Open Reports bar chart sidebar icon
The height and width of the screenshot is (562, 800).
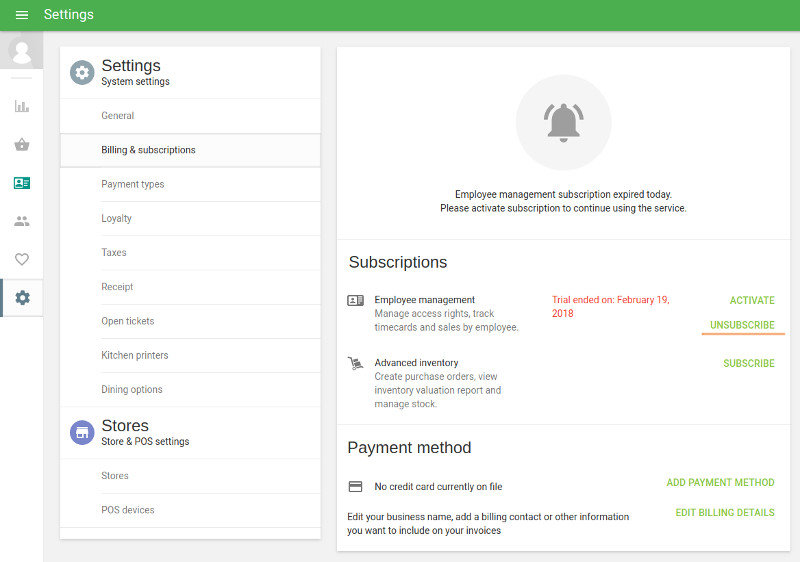[x=22, y=106]
